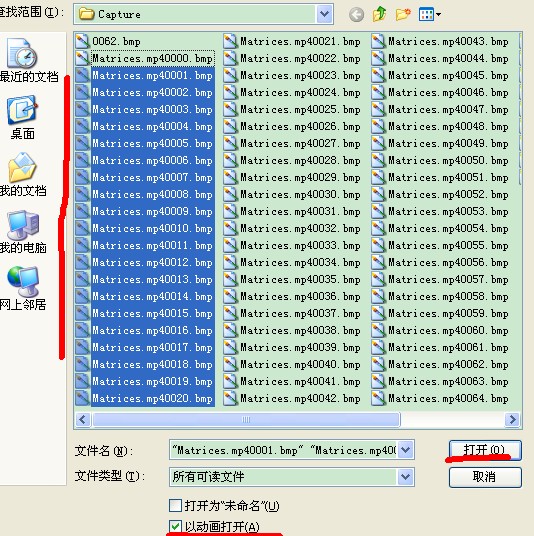Click the file icon of Matrices.mp40027.bmp
Screen dimensions: 534x536
click(x=230, y=143)
